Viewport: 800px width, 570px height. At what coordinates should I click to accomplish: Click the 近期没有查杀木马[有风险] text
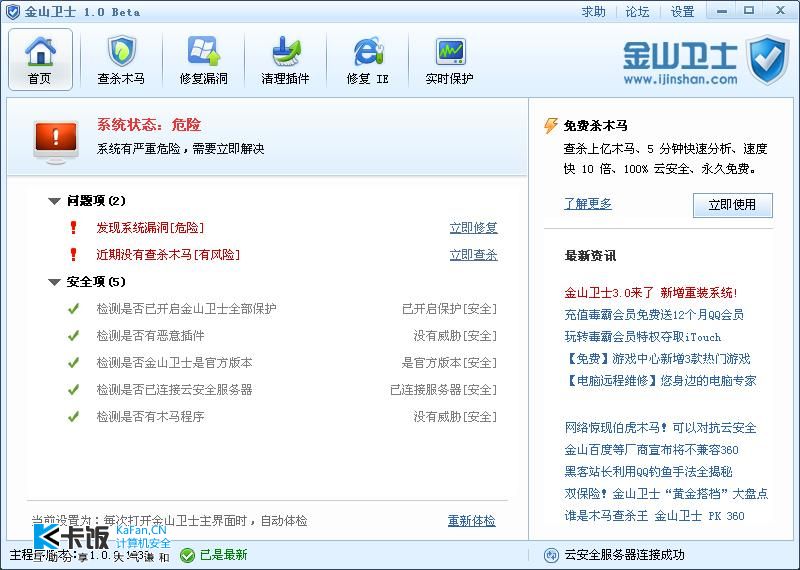[168, 254]
